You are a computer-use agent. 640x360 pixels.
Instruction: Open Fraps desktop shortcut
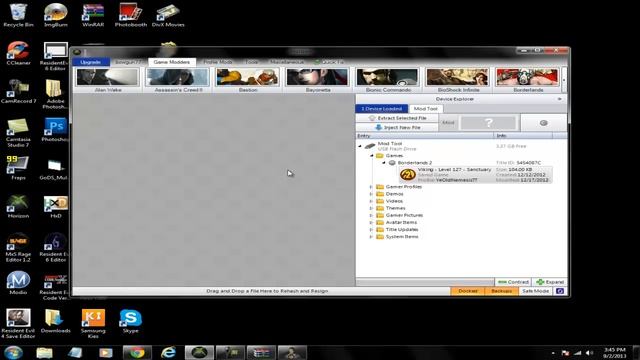click(x=18, y=168)
